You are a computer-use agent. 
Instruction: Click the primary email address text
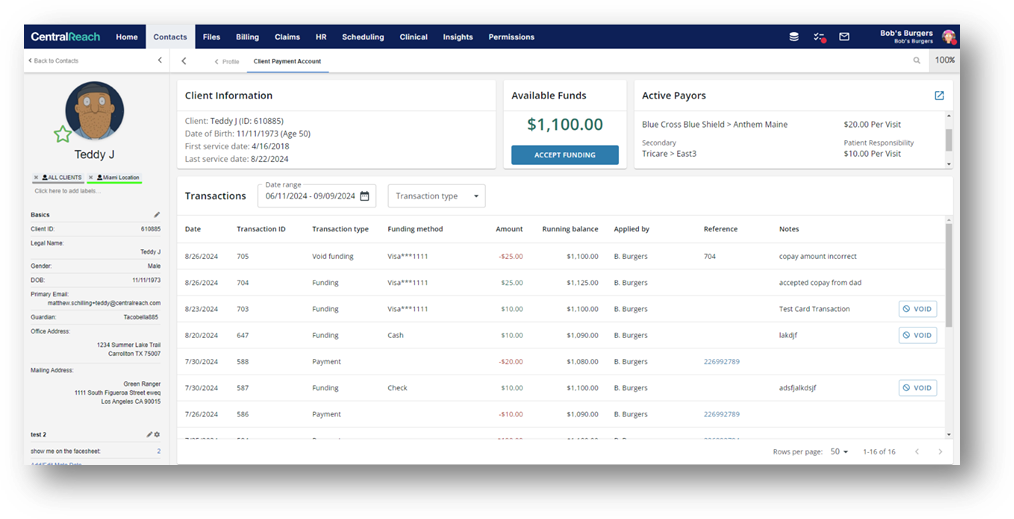coord(104,302)
